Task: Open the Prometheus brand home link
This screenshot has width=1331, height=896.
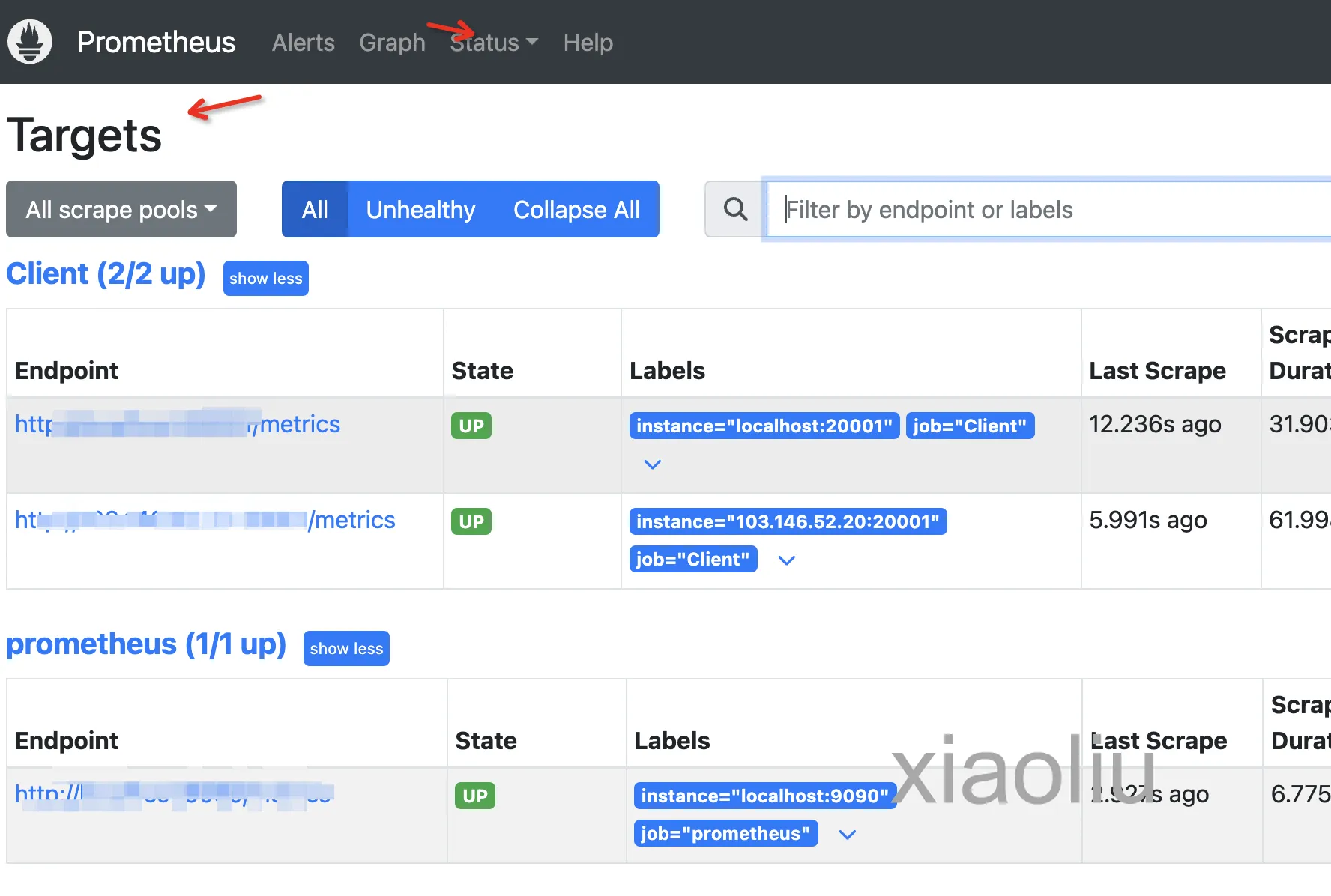Action: pos(156,43)
